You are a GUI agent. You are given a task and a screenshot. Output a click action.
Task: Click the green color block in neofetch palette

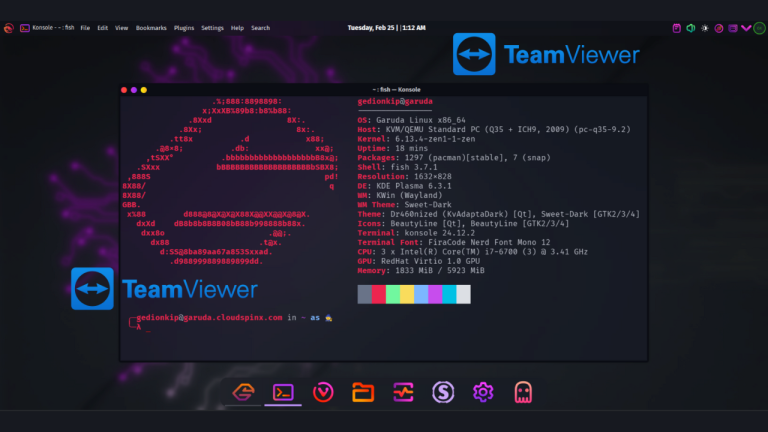(393, 294)
